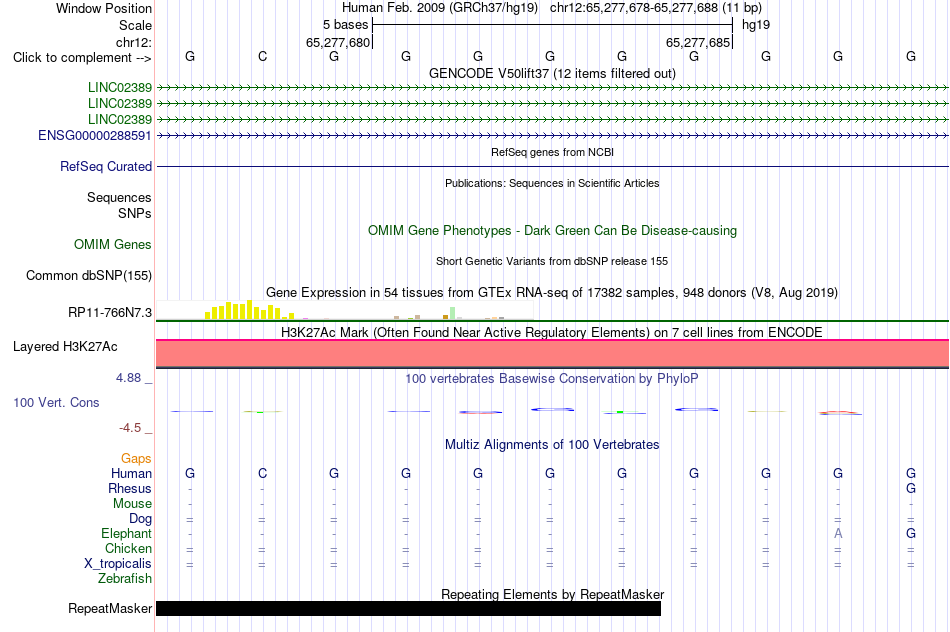
Task: Click the 65,277,685 position marker
Action: 697,42
